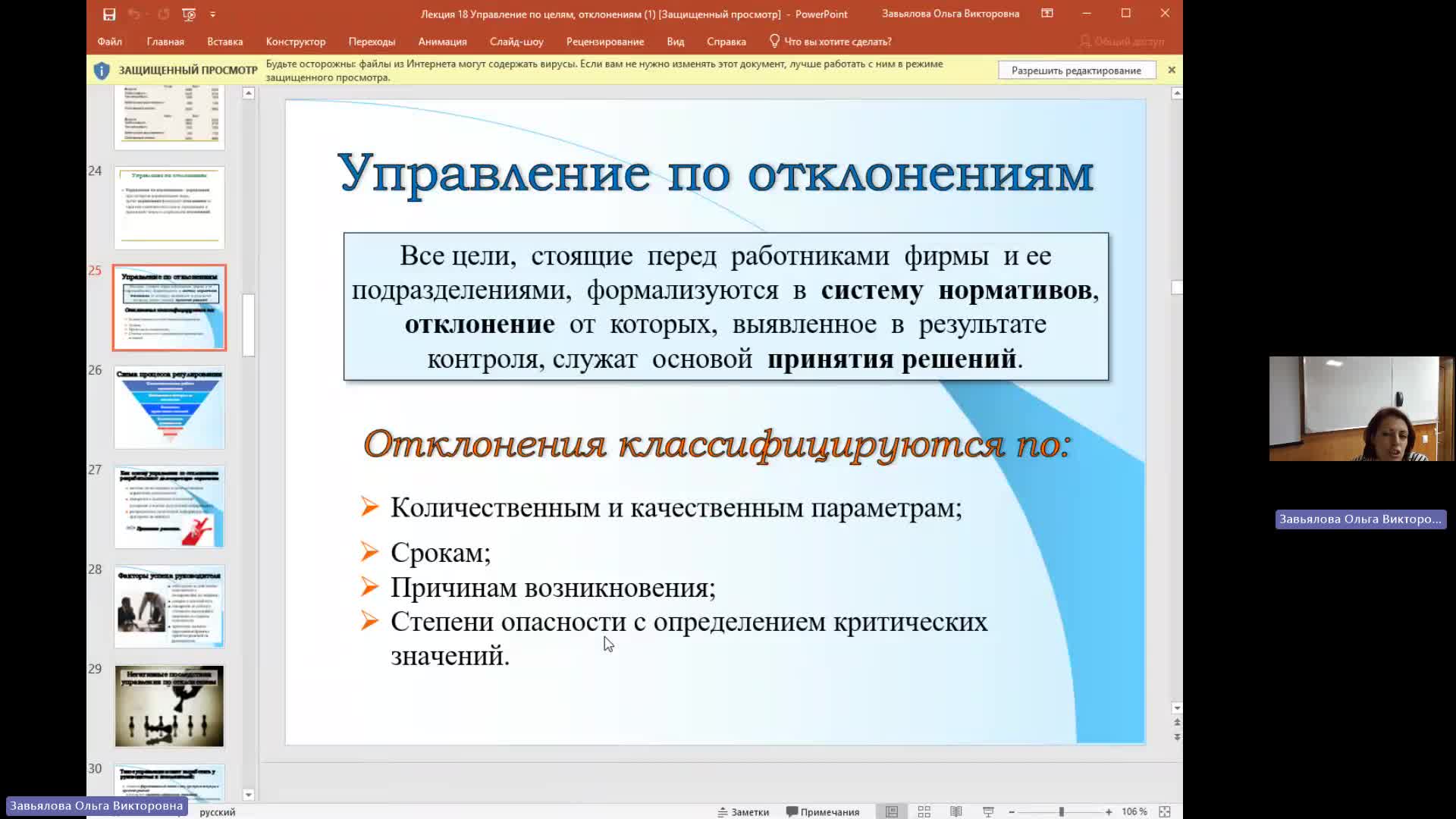Open the Анимация tab

(442, 42)
